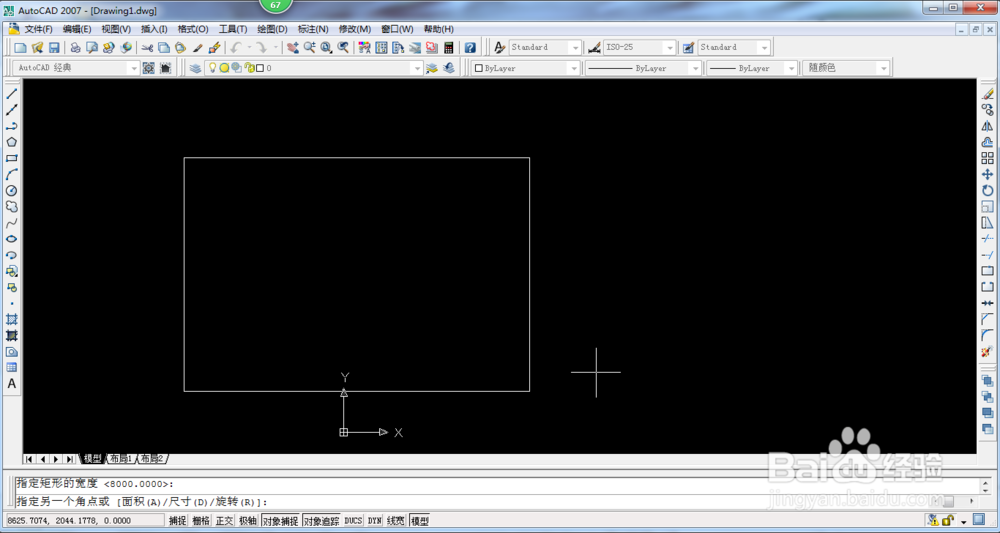This screenshot has width=1000, height=533.
Task: Toggle DUCS in status bar
Action: pyautogui.click(x=353, y=521)
